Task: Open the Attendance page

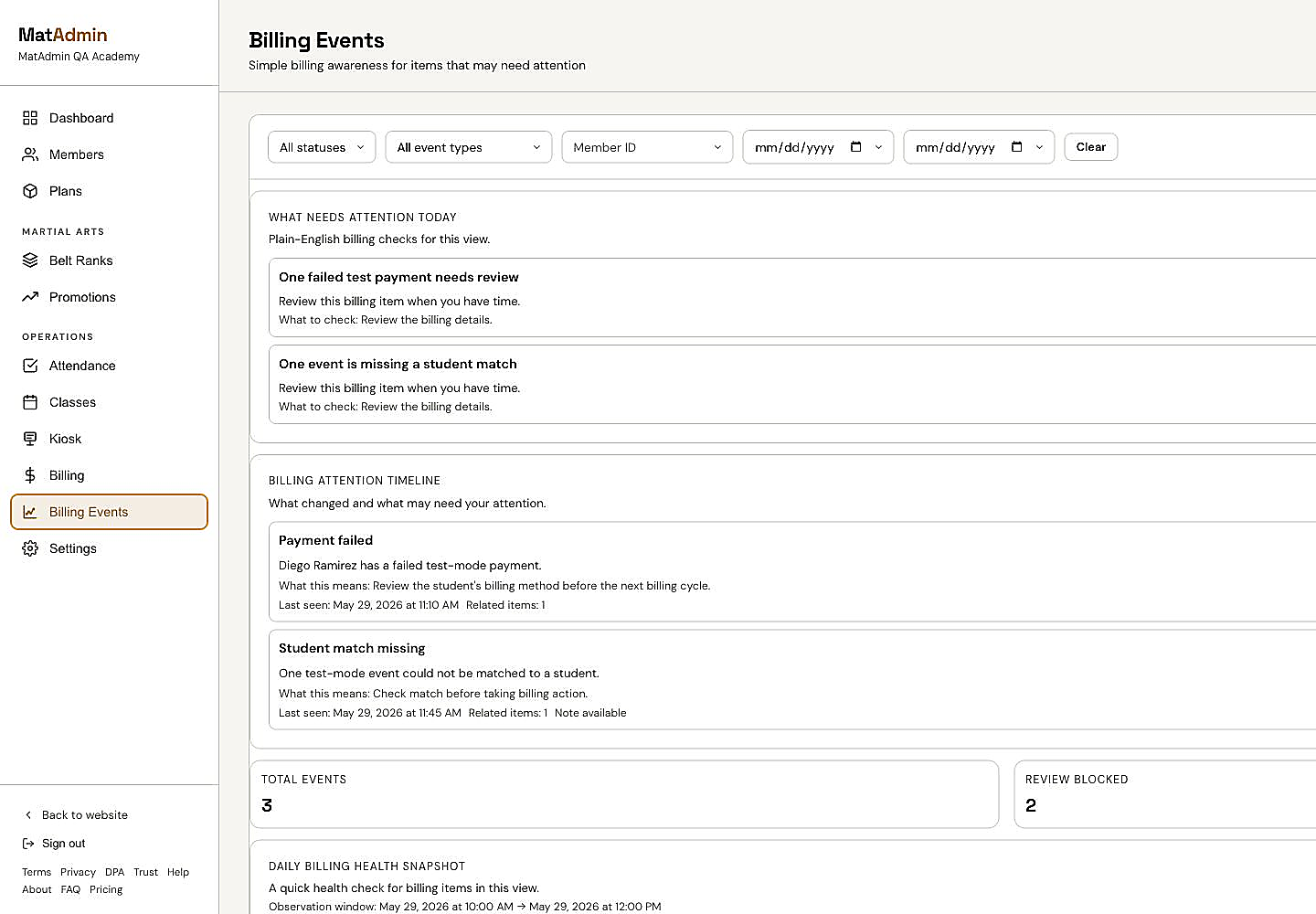Action: [110, 366]
